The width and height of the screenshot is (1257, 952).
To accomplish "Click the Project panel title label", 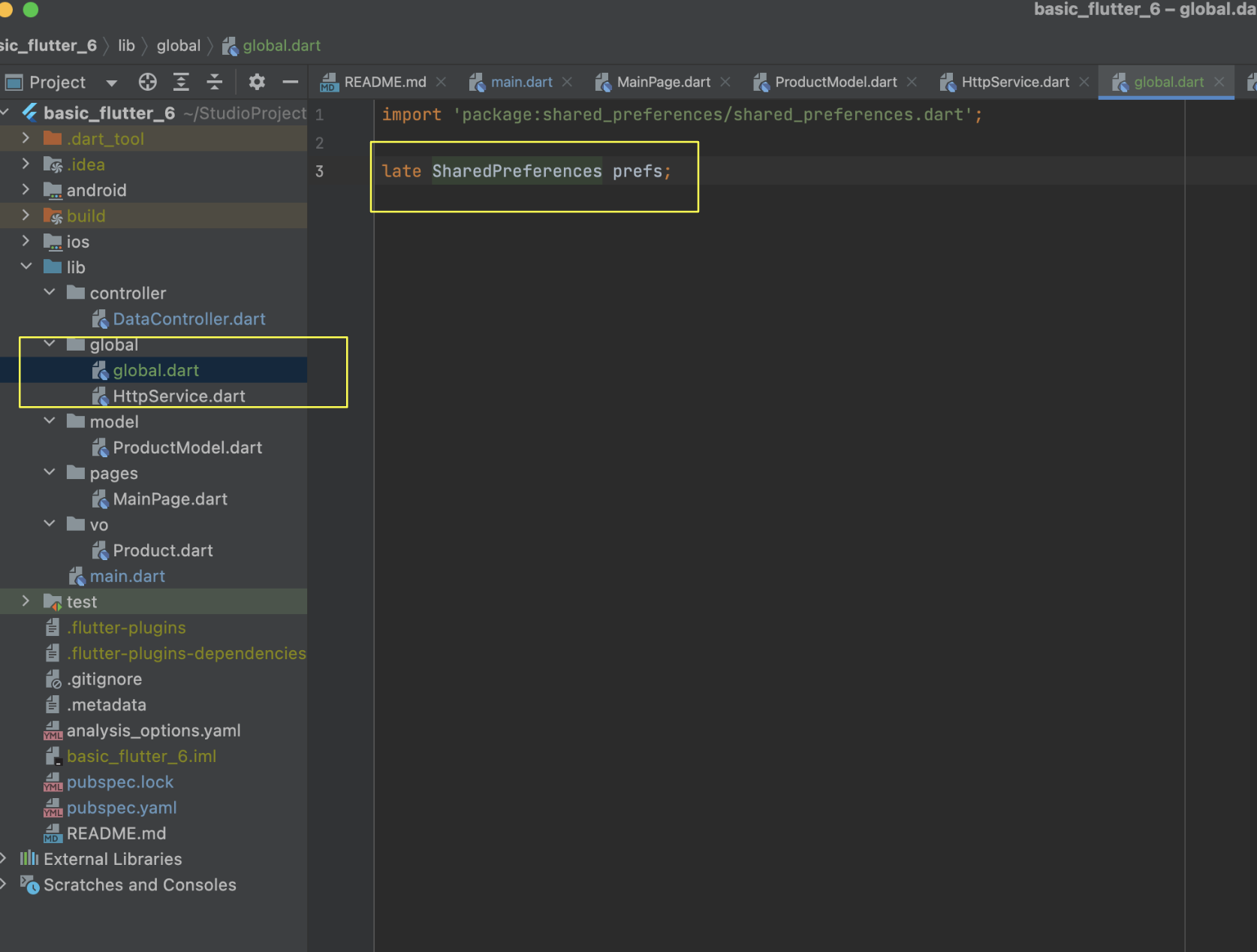I will click(x=57, y=82).
